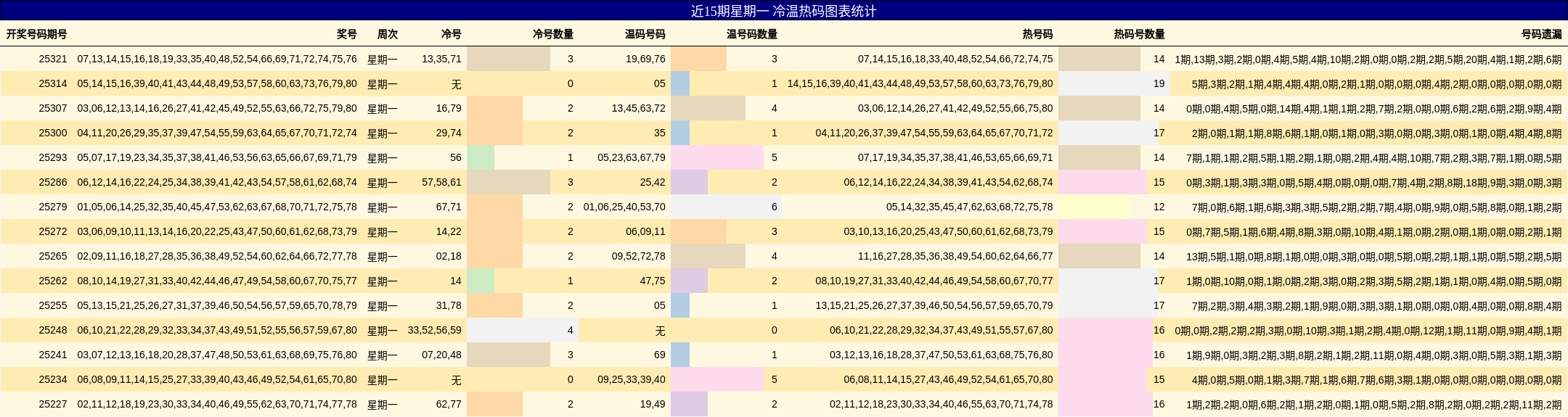Click the winning numbers of row 25321
The image size is (1568, 417).
pyautogui.click(x=217, y=59)
